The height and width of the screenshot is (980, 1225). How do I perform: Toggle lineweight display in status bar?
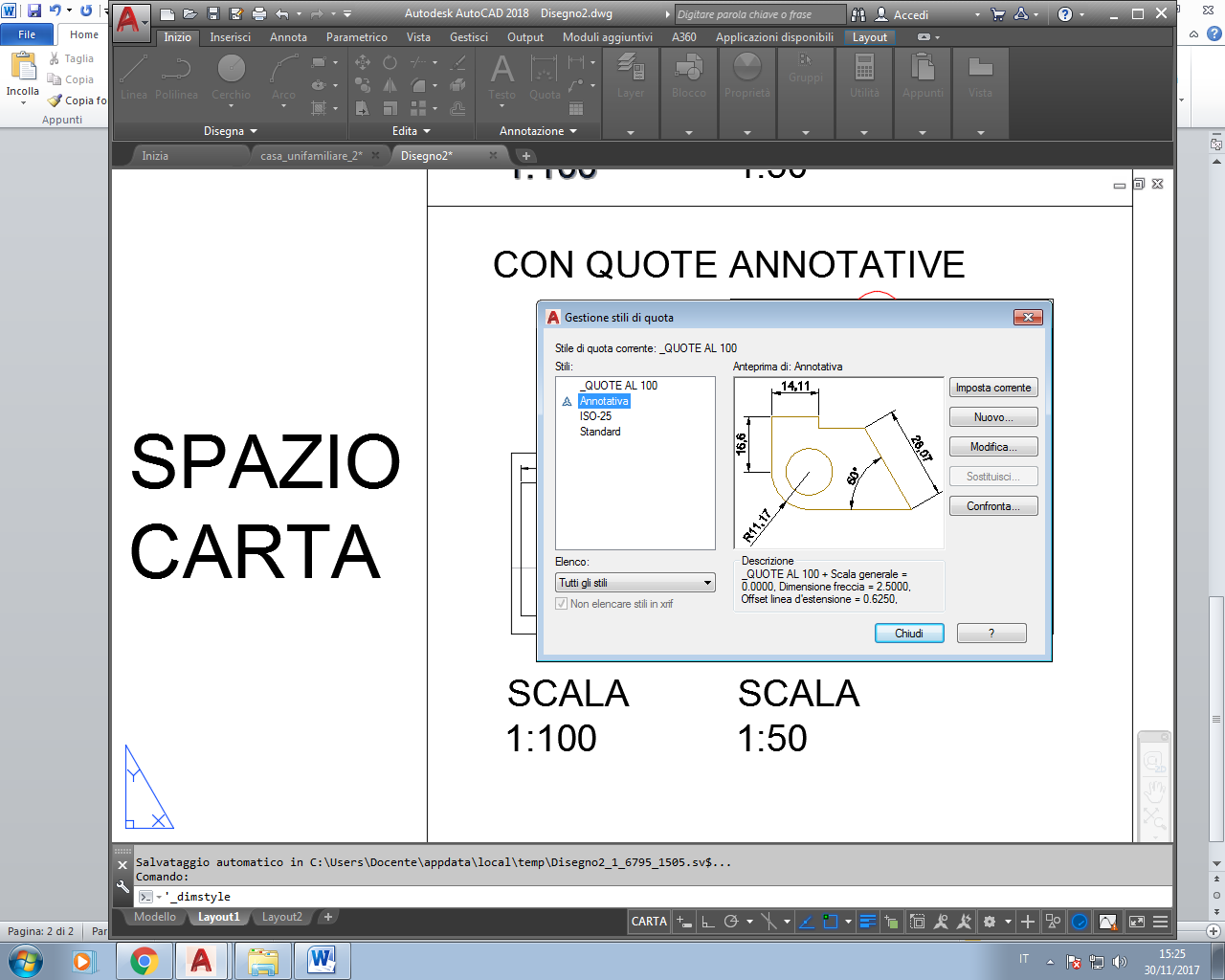[x=868, y=922]
